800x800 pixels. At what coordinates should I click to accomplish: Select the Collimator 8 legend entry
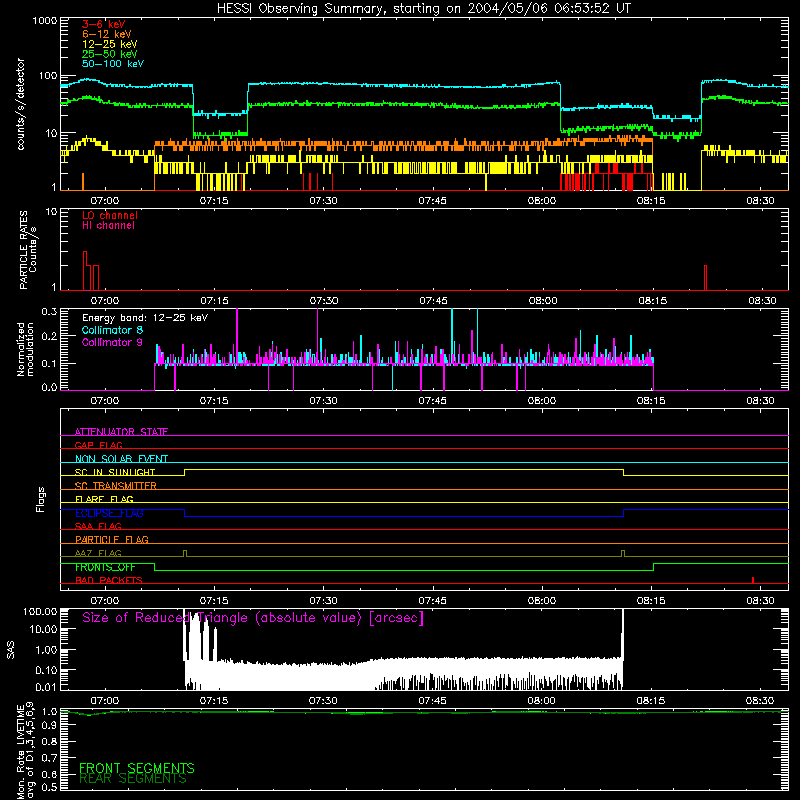[112, 330]
